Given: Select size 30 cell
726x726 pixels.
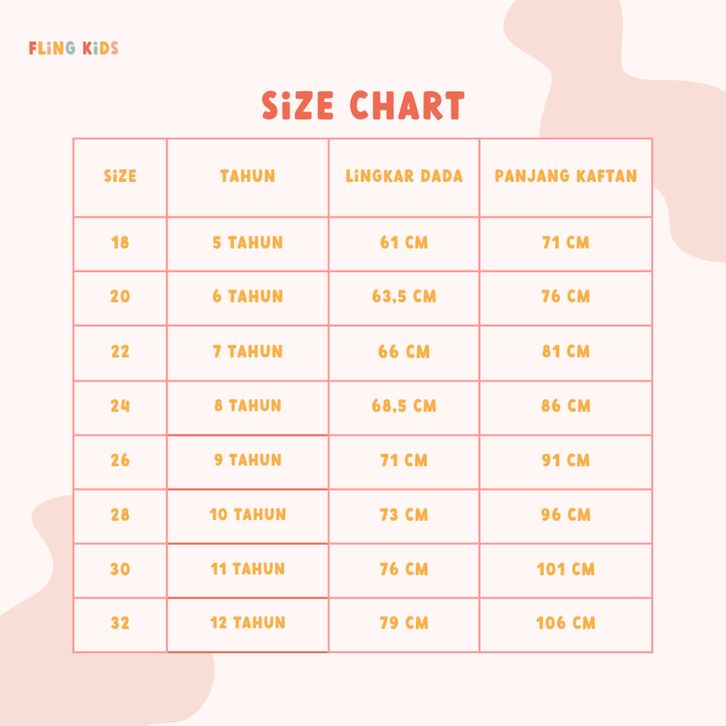Looking at the screenshot, I should tap(120, 568).
